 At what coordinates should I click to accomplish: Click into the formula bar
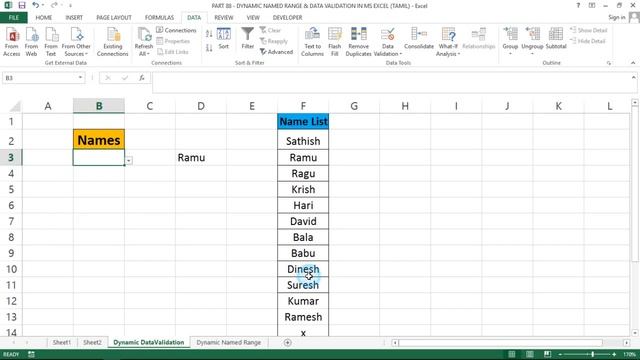pyautogui.click(x=391, y=82)
